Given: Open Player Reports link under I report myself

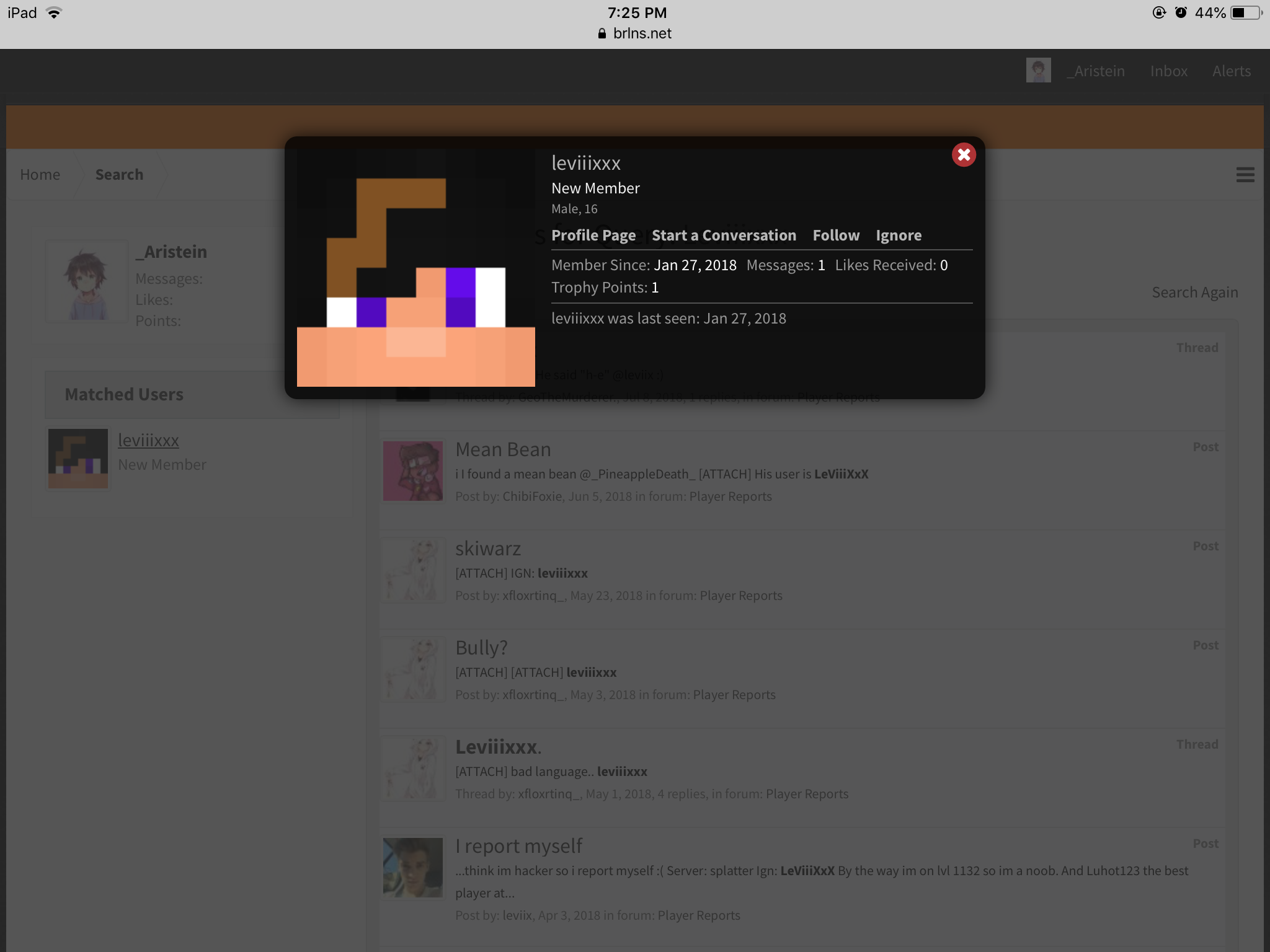Looking at the screenshot, I should (699, 915).
